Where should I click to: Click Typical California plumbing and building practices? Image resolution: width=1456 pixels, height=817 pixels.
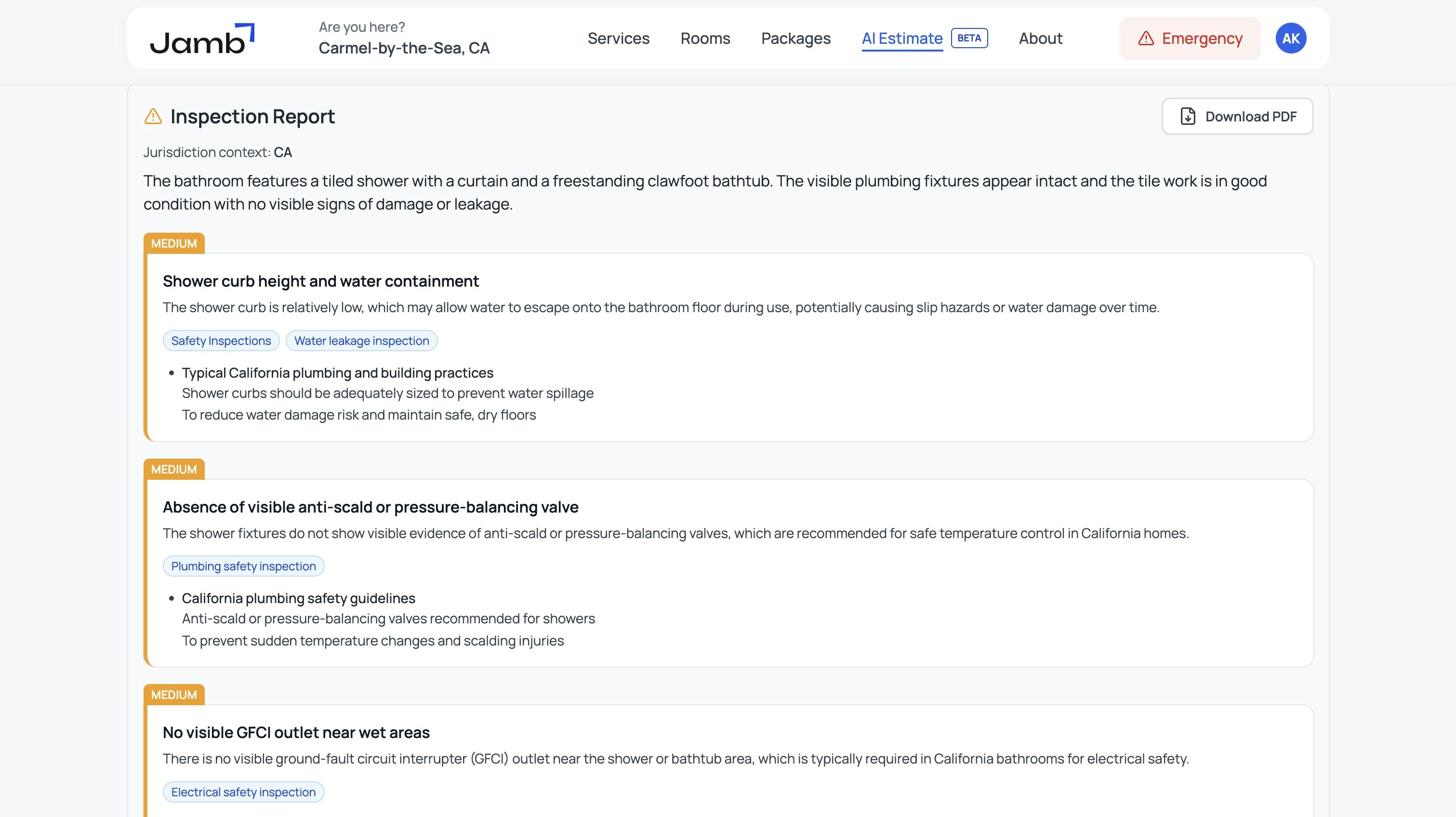337,373
